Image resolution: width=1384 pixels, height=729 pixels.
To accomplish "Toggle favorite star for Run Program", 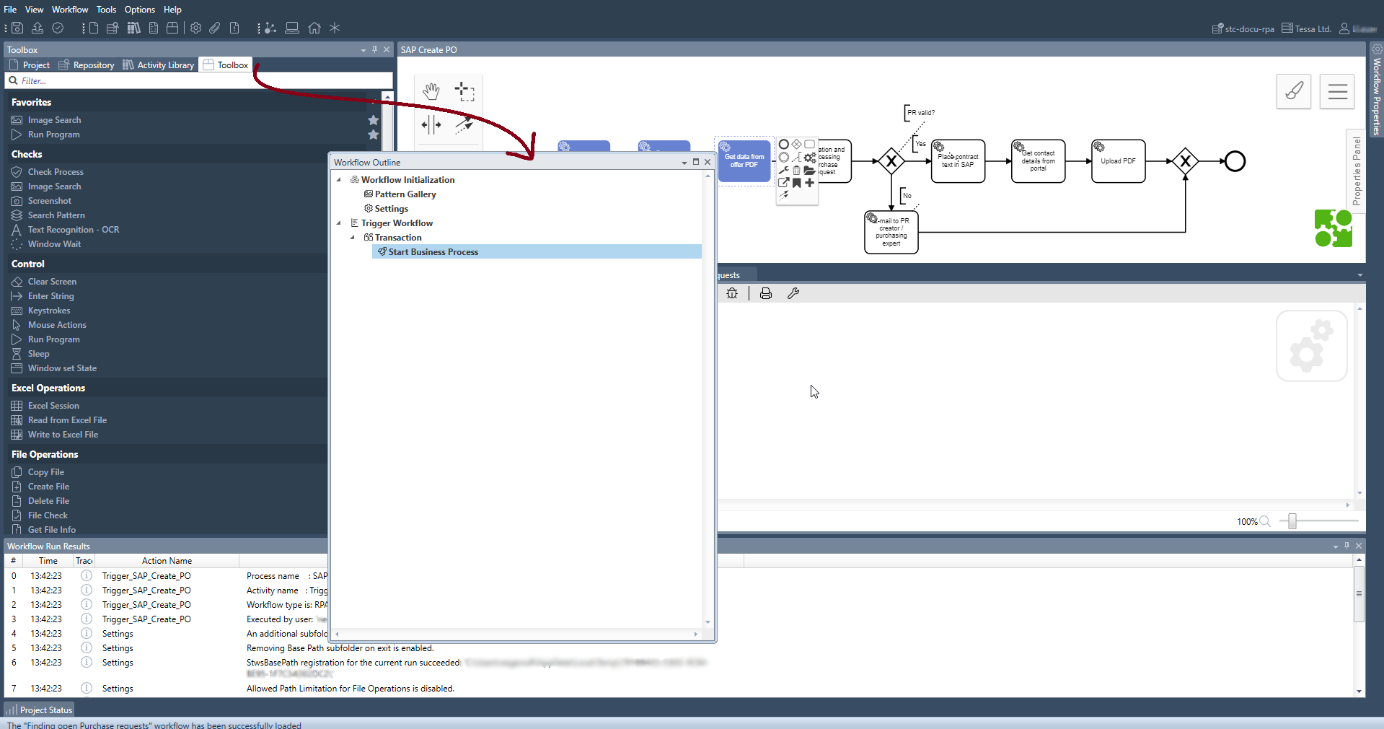I will click(373, 134).
